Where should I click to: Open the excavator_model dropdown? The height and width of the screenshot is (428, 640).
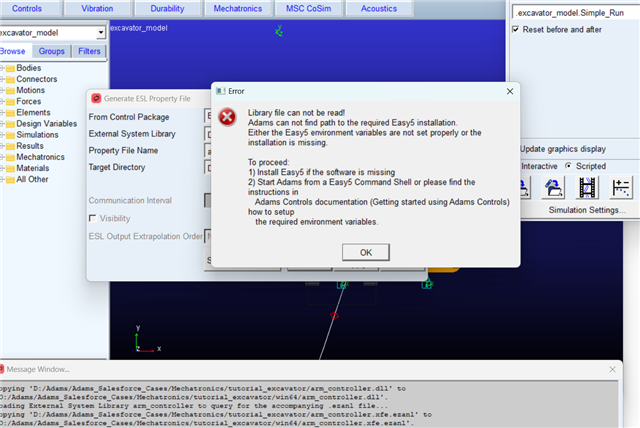[x=100, y=33]
